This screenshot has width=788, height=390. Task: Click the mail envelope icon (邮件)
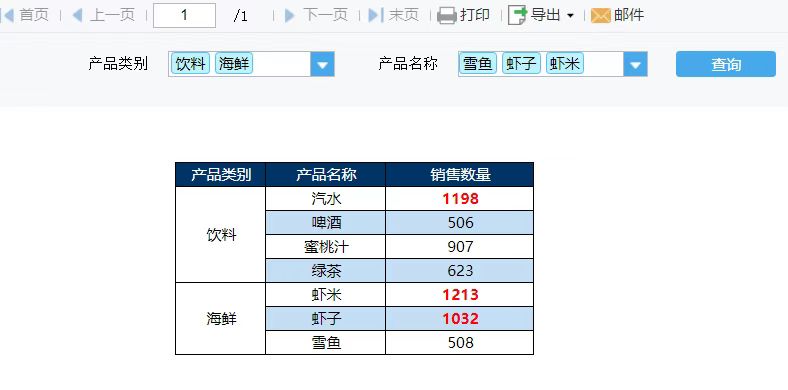[601, 16]
